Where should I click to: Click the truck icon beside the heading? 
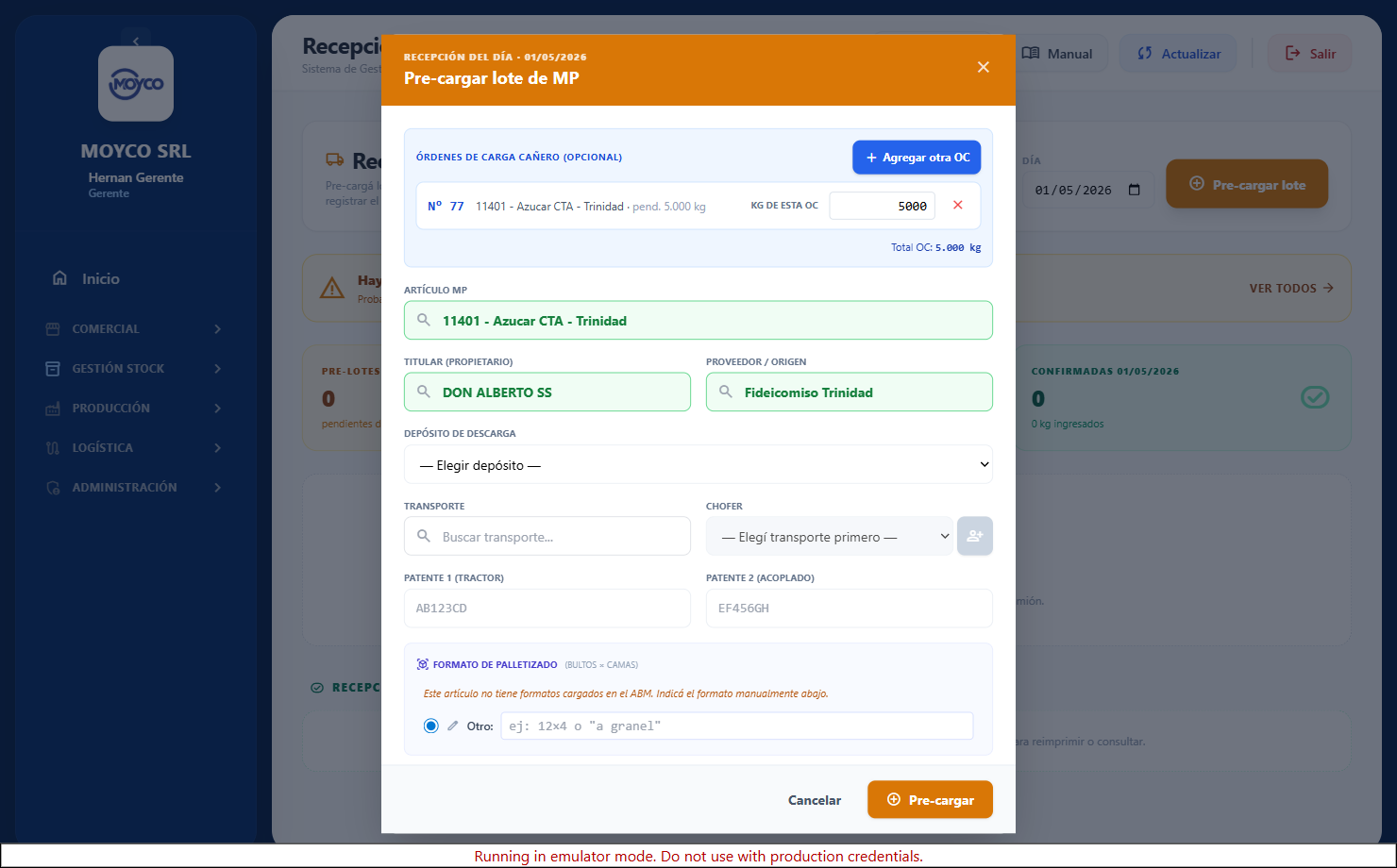click(x=335, y=160)
